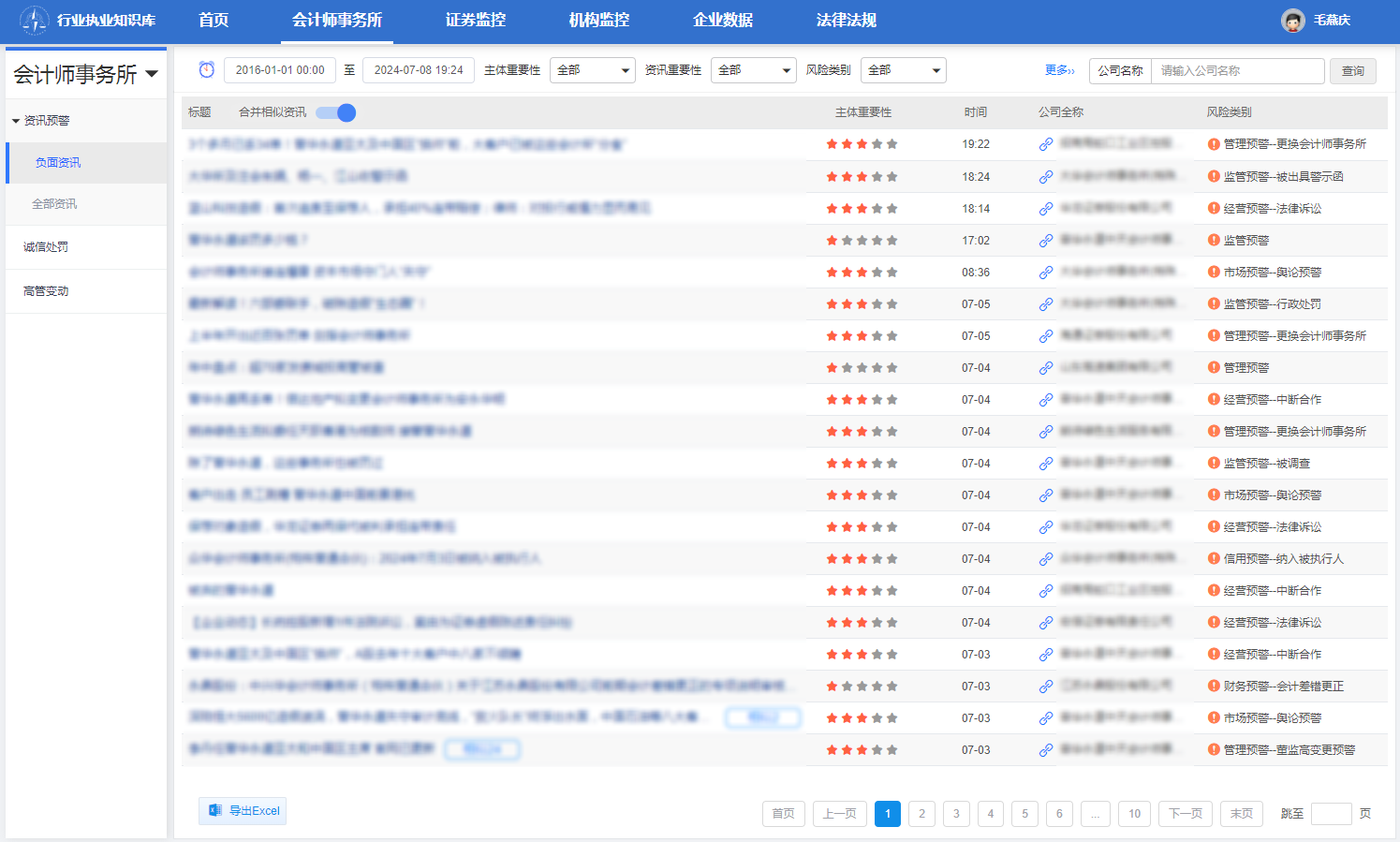Screen dimensions: 1400x842
Task: Click the 请输入公司名称 input field
Action: [1237, 71]
